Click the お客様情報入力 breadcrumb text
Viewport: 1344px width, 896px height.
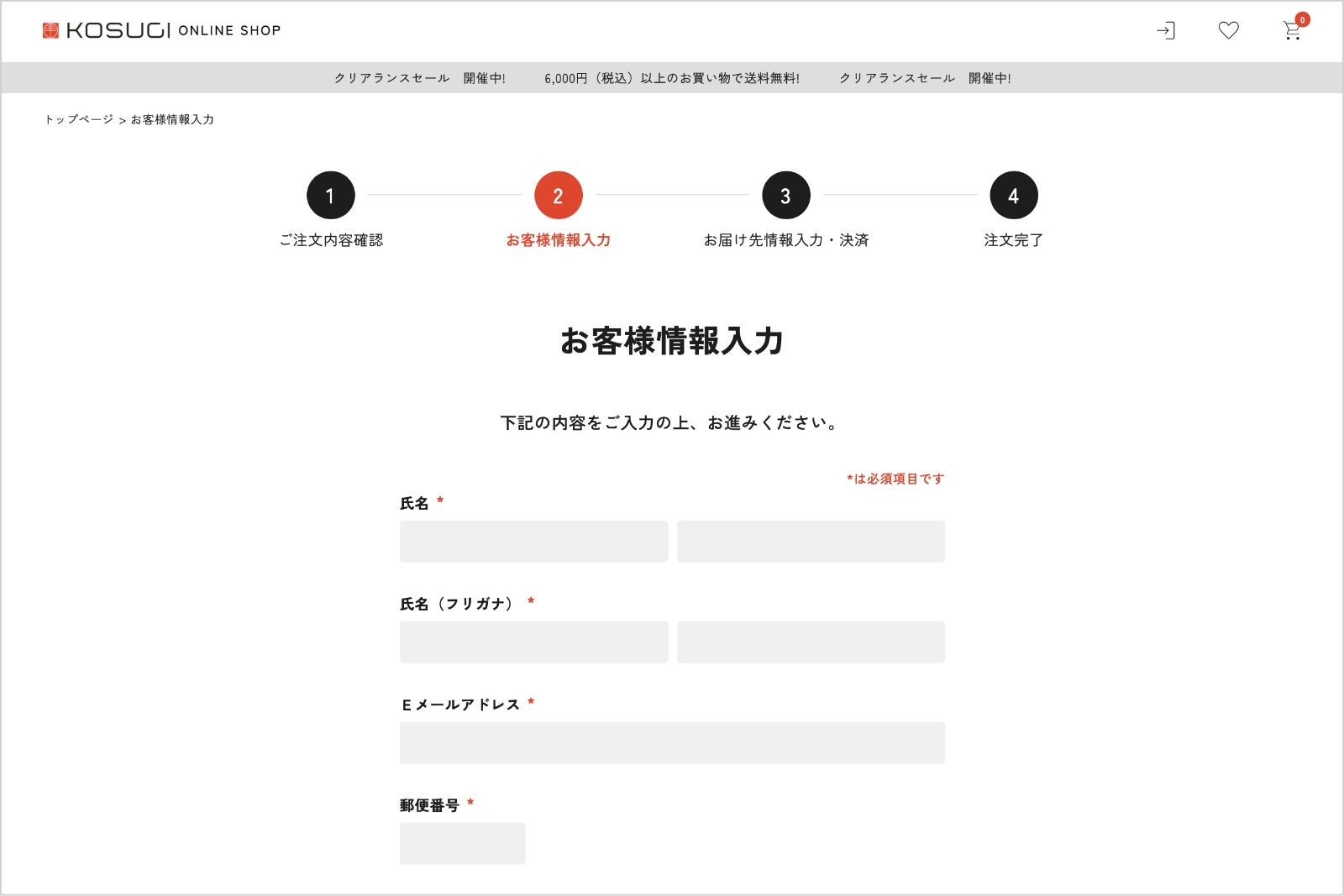coord(172,120)
